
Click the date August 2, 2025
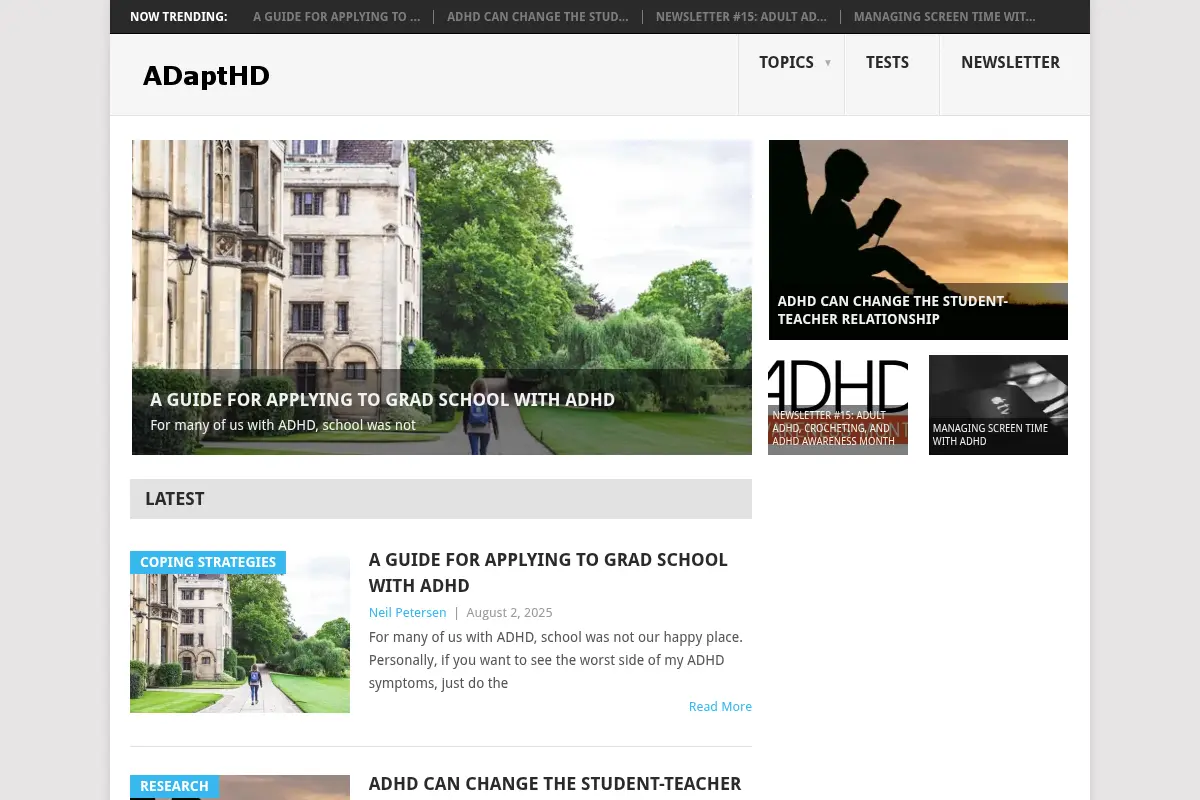pyautogui.click(x=509, y=612)
